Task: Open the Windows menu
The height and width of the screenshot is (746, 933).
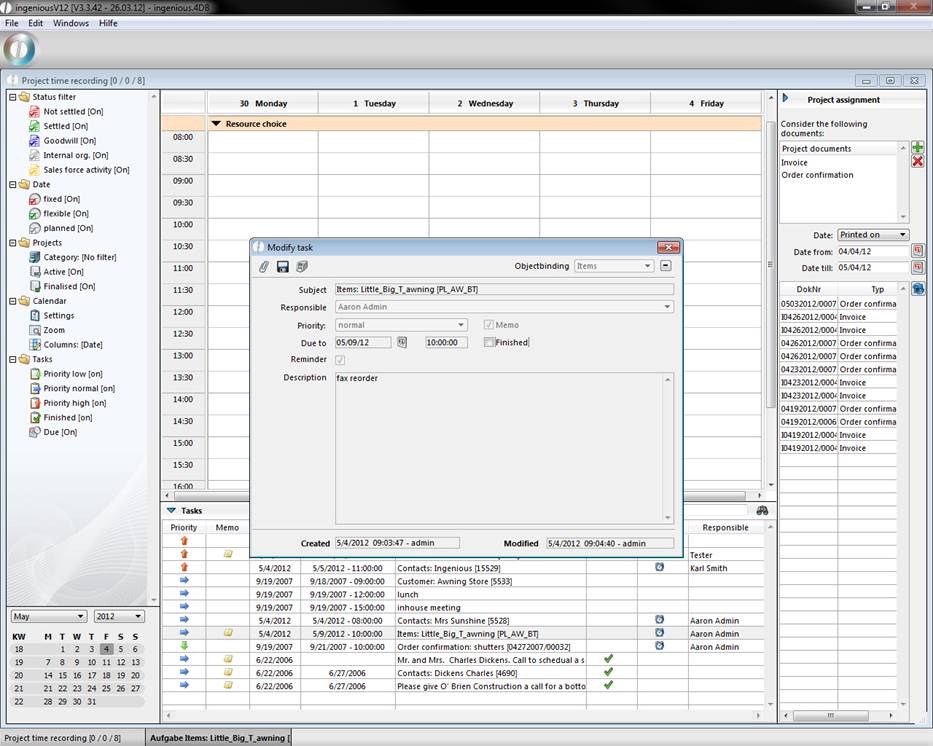Action: pyautogui.click(x=71, y=23)
